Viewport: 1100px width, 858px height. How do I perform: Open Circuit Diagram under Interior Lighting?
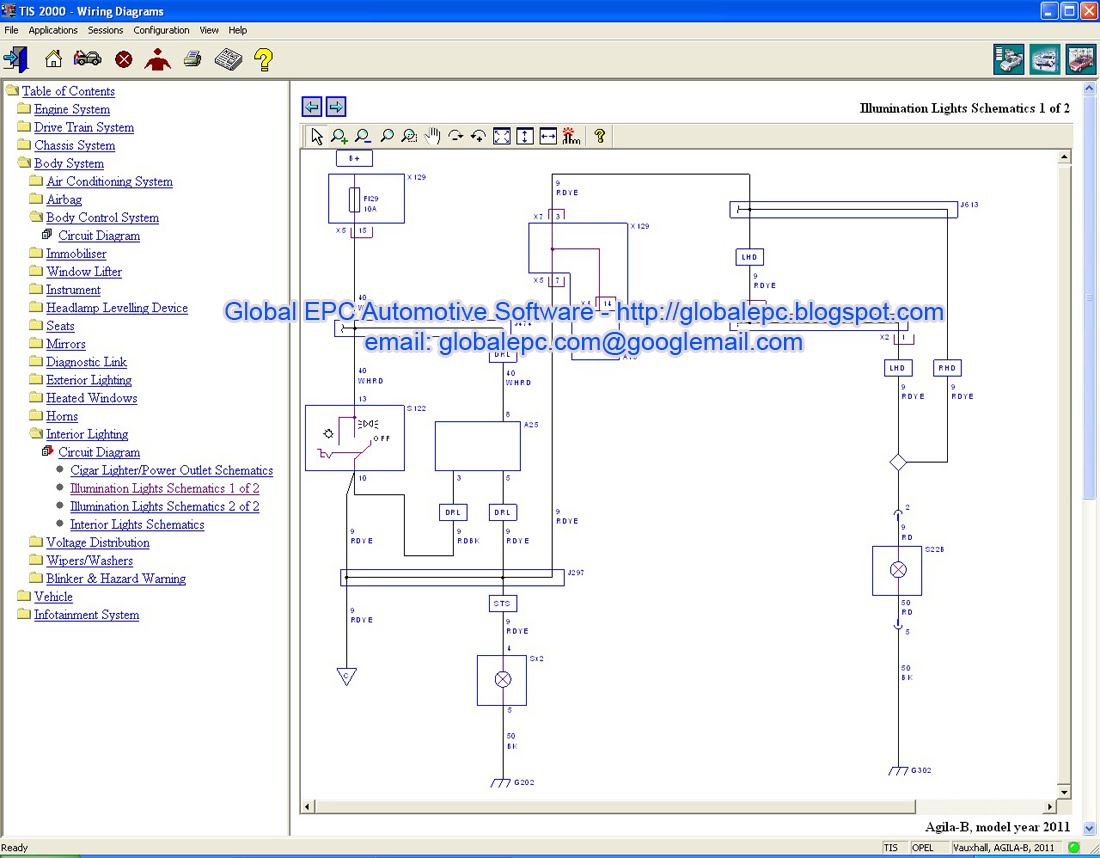[99, 453]
